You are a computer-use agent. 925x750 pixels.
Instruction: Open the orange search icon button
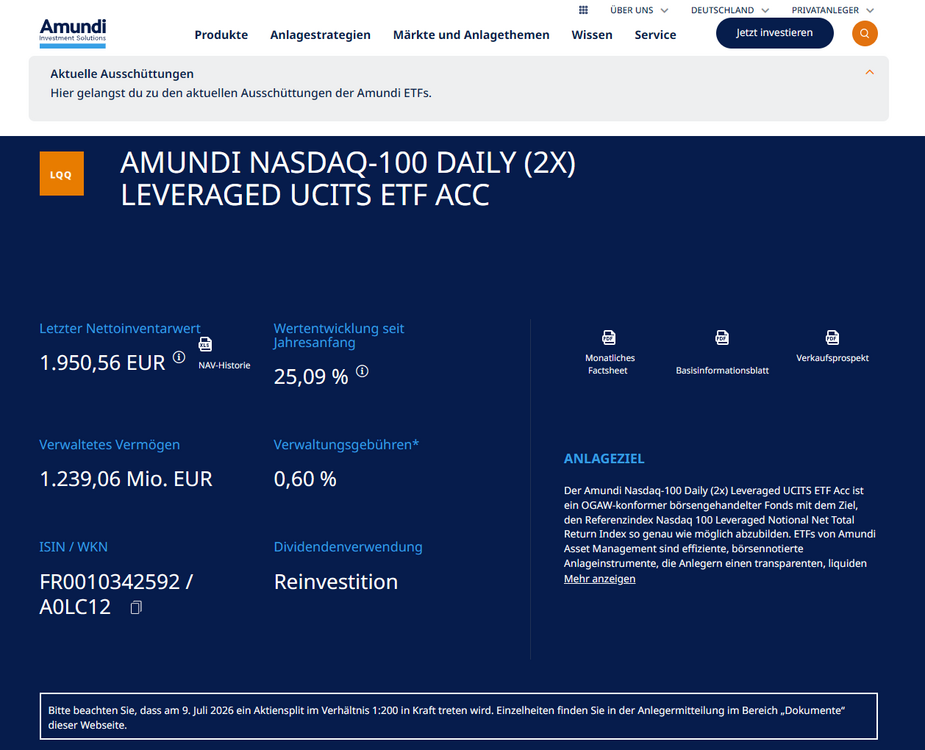point(864,34)
